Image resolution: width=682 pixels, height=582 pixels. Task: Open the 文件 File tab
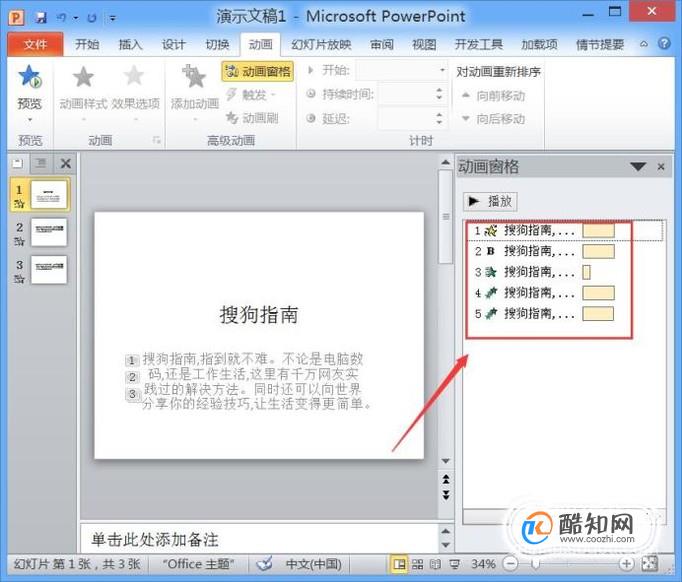pyautogui.click(x=35, y=44)
